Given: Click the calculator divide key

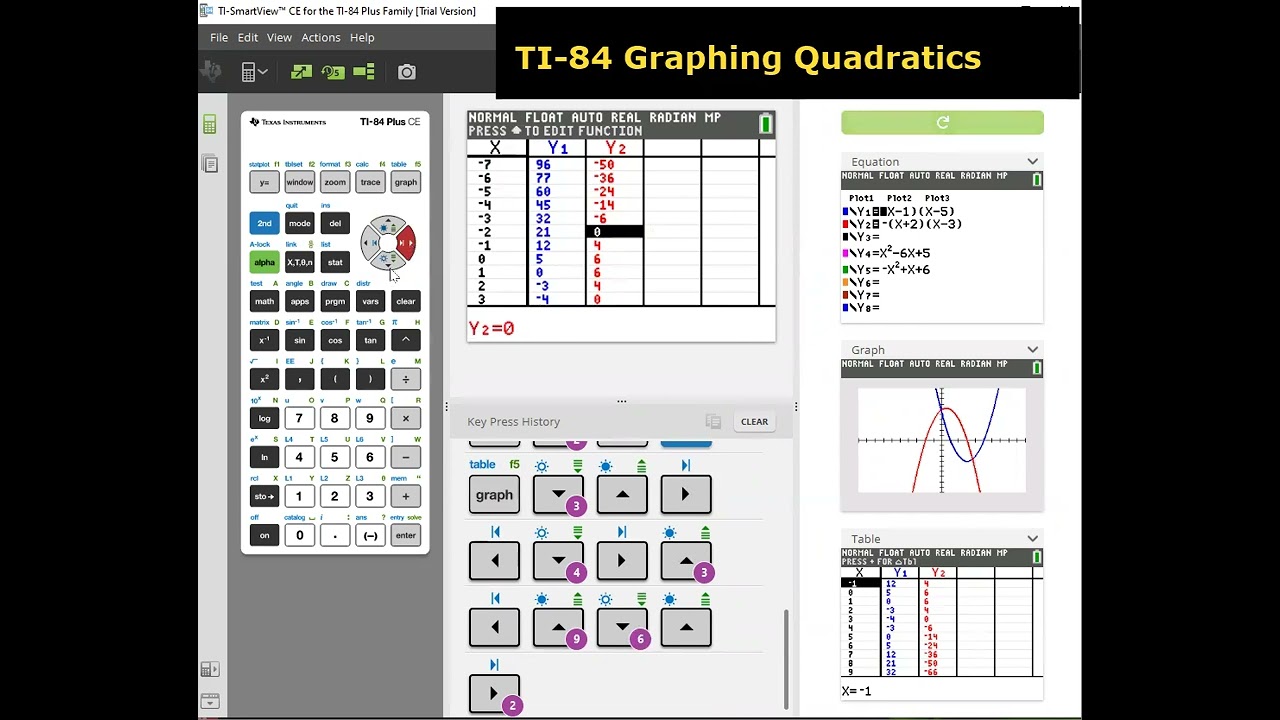Looking at the screenshot, I should point(405,379).
